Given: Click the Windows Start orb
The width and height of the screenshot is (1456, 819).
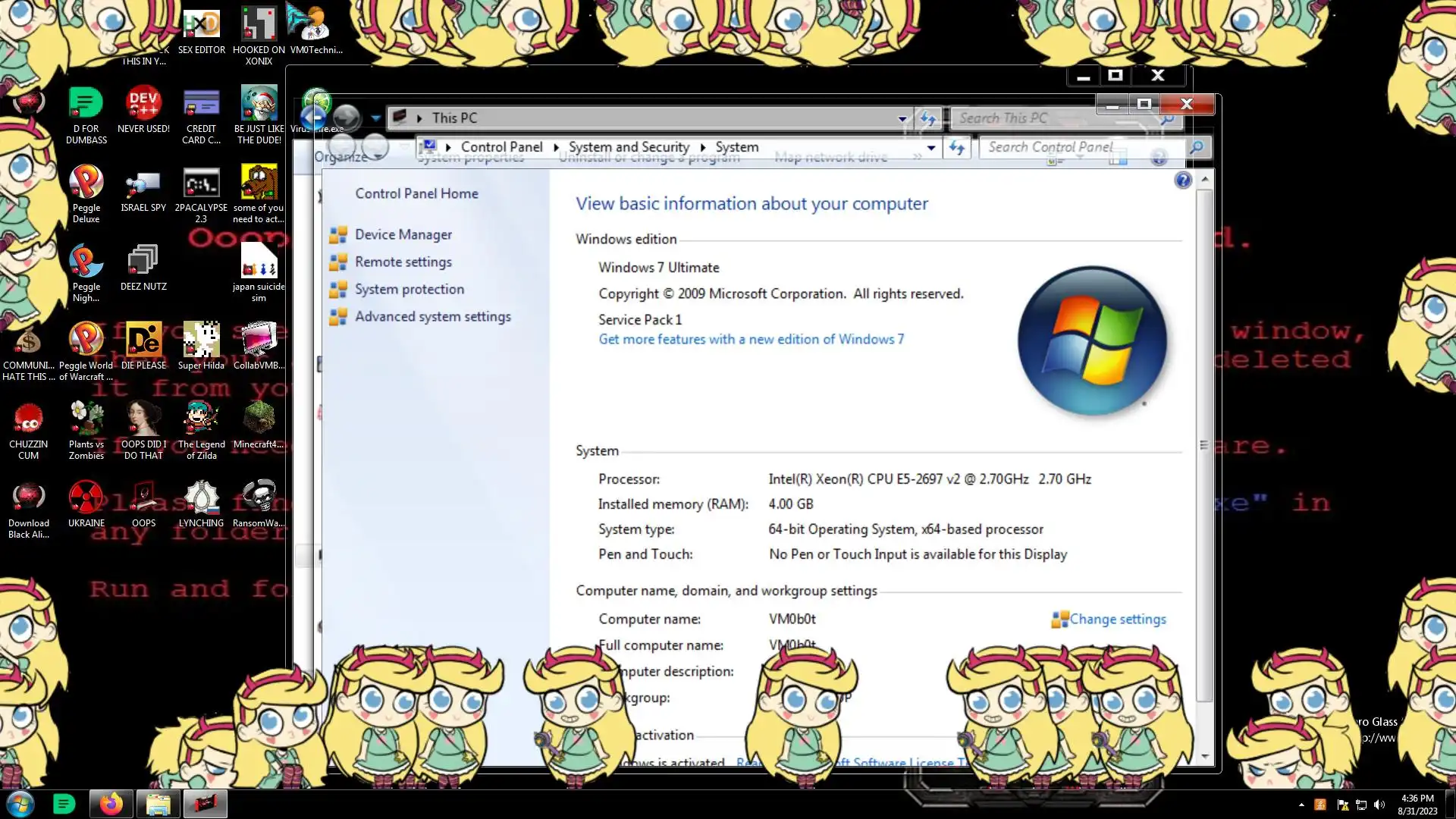Looking at the screenshot, I should pyautogui.click(x=20, y=804).
